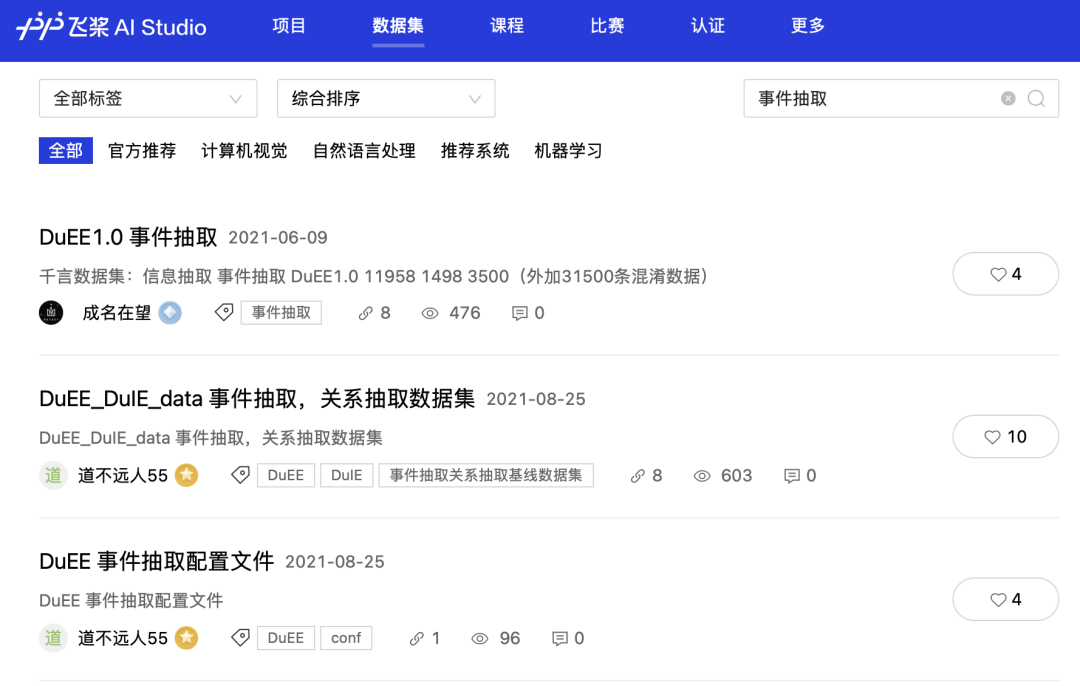Screen dimensions: 1080x686
Task: Clear the search text with x icon
Action: 1008,98
